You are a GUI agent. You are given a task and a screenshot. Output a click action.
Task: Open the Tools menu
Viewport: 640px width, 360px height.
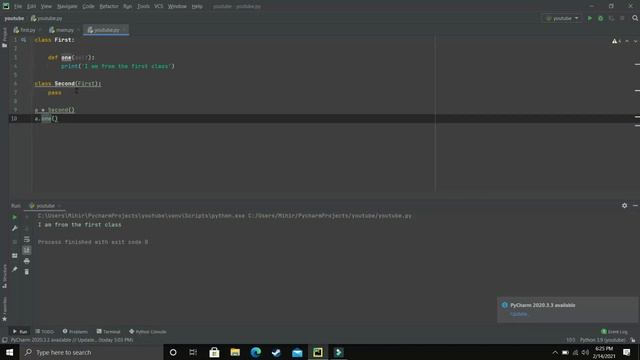143,6
